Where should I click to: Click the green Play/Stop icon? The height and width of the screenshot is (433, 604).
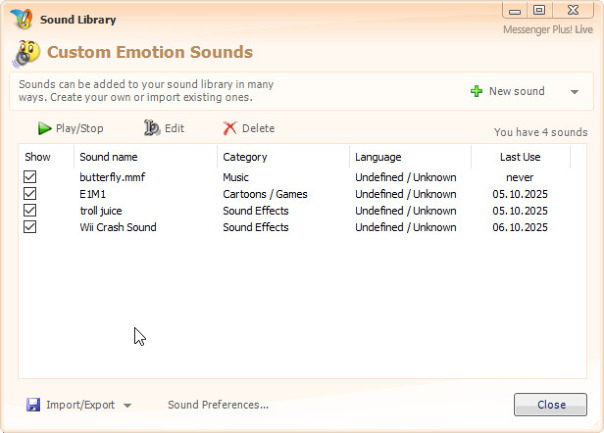[x=45, y=128]
